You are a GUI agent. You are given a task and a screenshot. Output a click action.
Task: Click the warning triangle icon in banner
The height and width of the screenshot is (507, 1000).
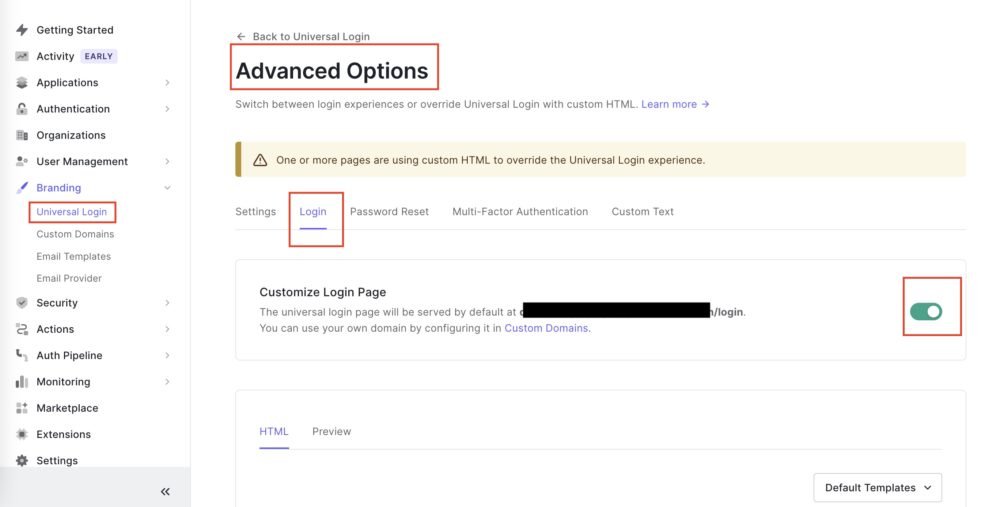click(260, 160)
